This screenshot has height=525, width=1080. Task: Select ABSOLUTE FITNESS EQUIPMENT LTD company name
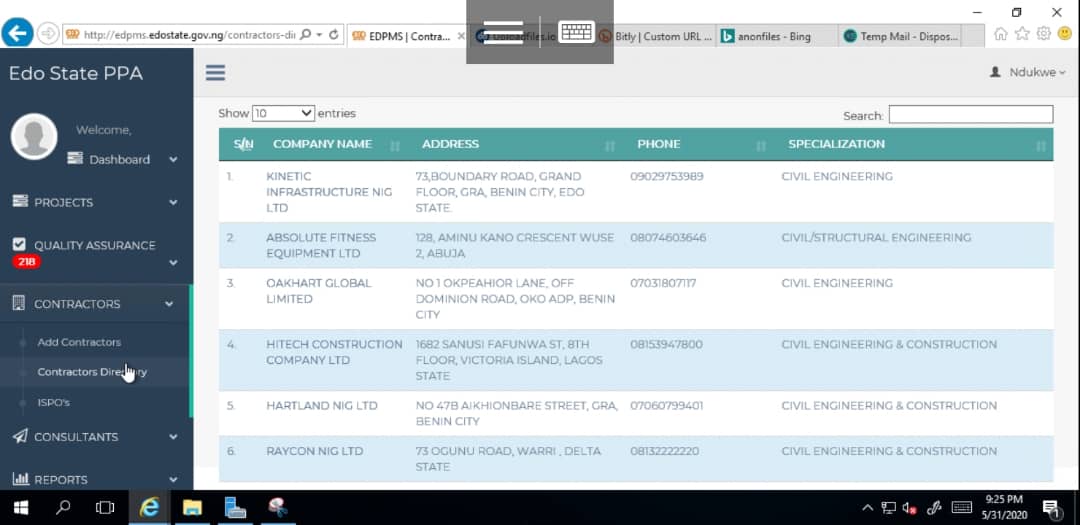point(321,245)
